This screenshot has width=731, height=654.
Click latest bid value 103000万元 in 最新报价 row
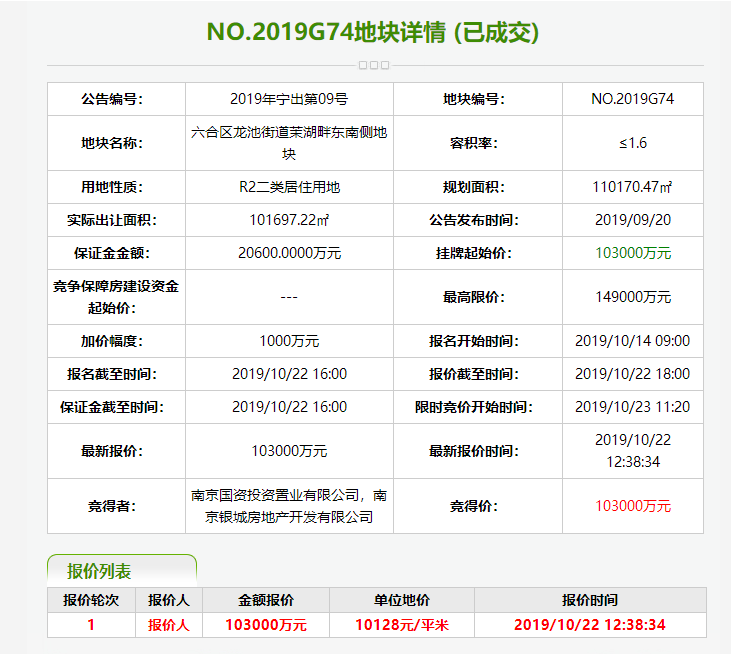289,451
